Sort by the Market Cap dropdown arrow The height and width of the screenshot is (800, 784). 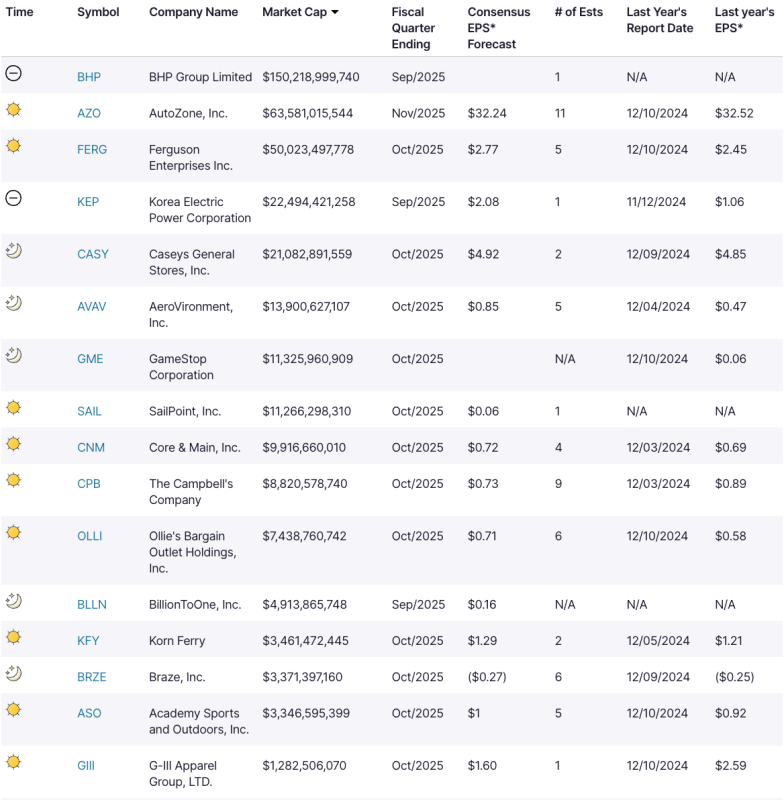click(x=335, y=13)
